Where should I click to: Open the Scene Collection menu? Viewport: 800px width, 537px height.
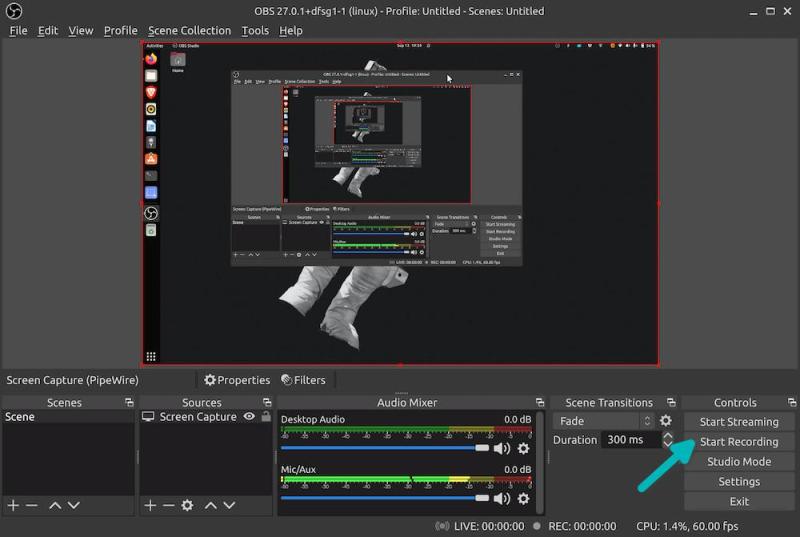tap(189, 30)
